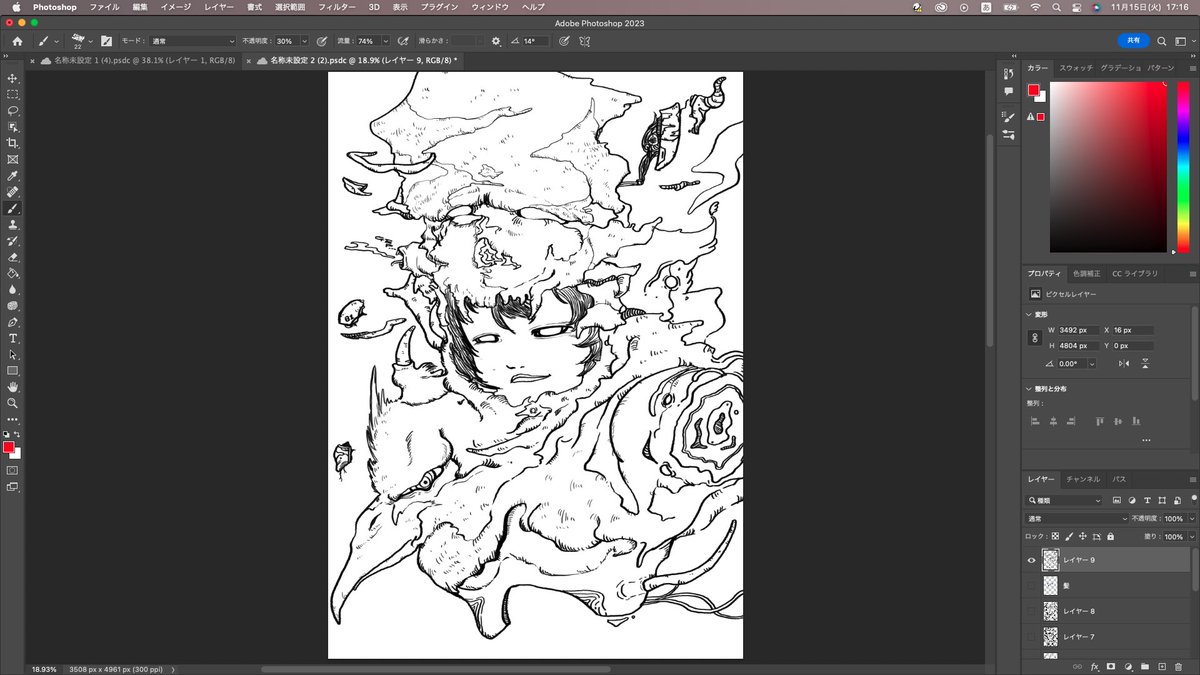Toggle airbrush build-up icon
Screen dimensions: 1200x675
pyautogui.click(x=403, y=41)
